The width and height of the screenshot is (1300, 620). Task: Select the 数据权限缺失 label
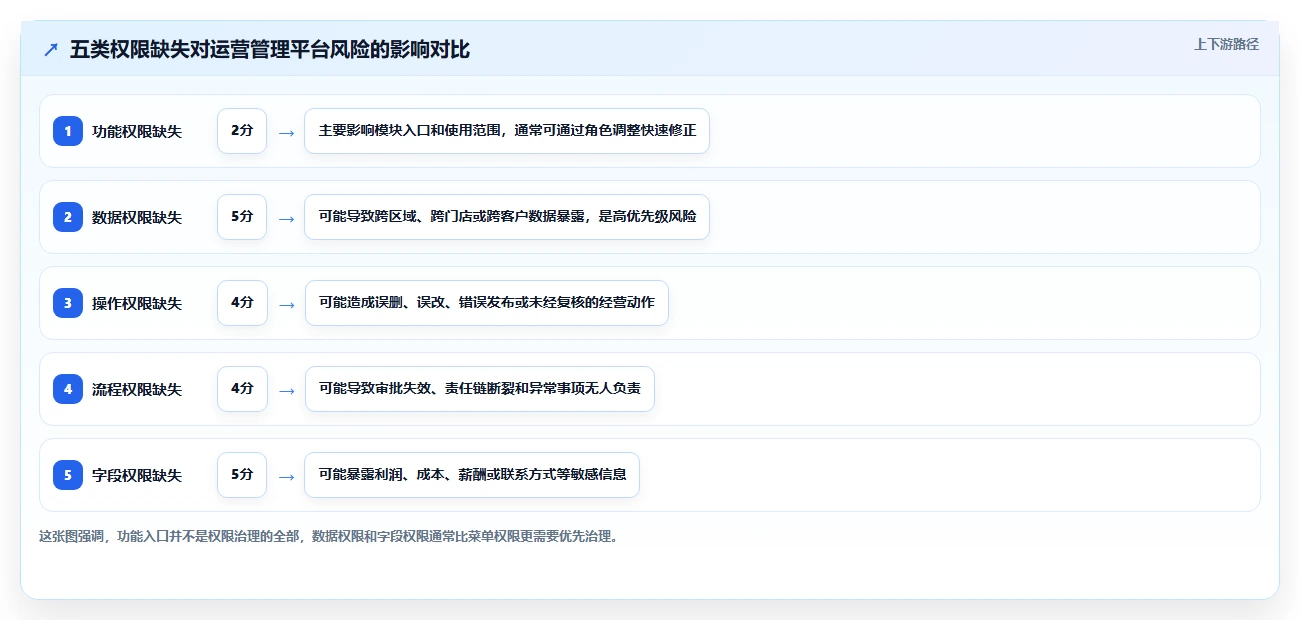[137, 217]
